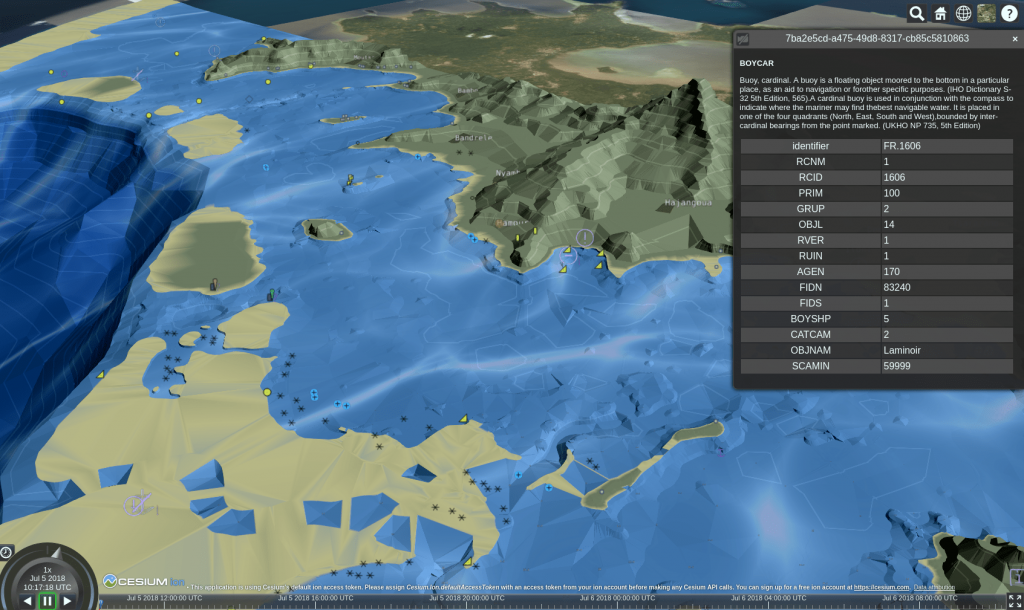Click the real-time clock icon
Screen dimensions: 1024x610
click(x=6, y=552)
